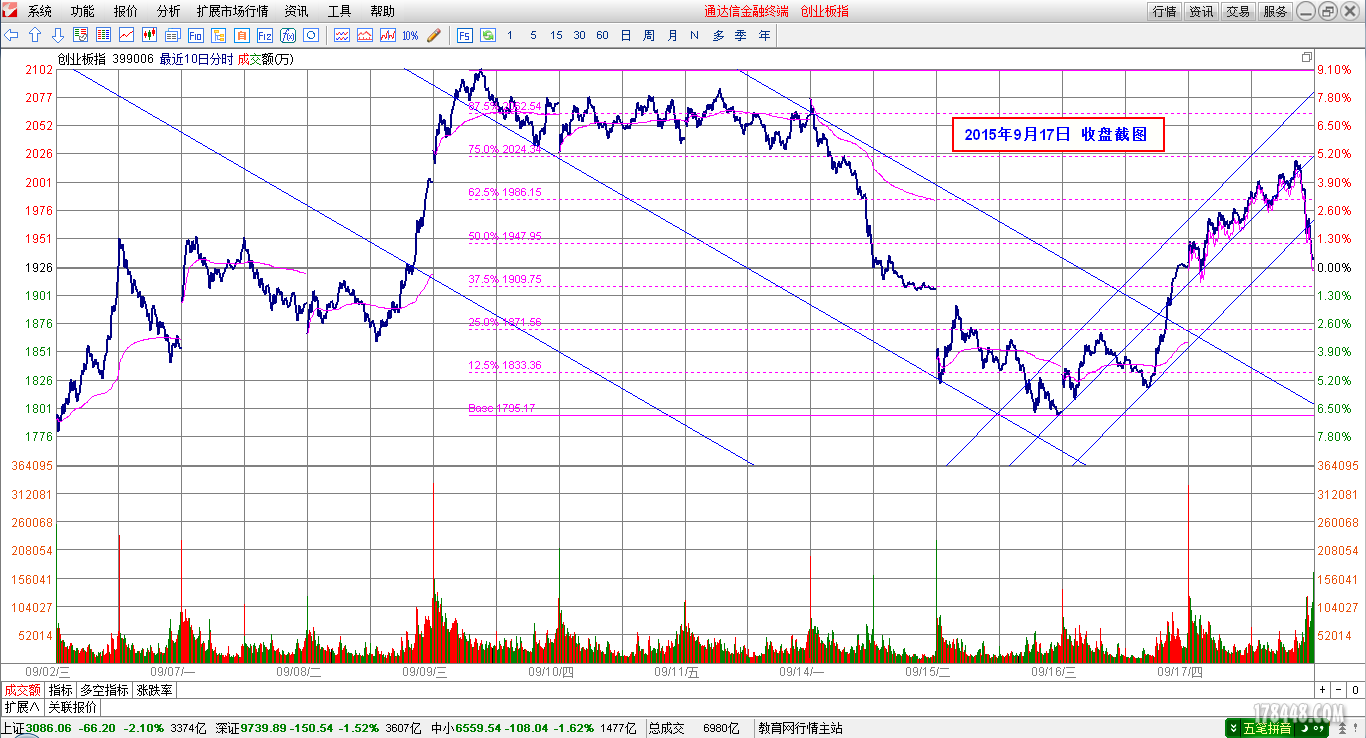Switch to monthly (月) period
The image size is (1366, 738).
coord(672,35)
